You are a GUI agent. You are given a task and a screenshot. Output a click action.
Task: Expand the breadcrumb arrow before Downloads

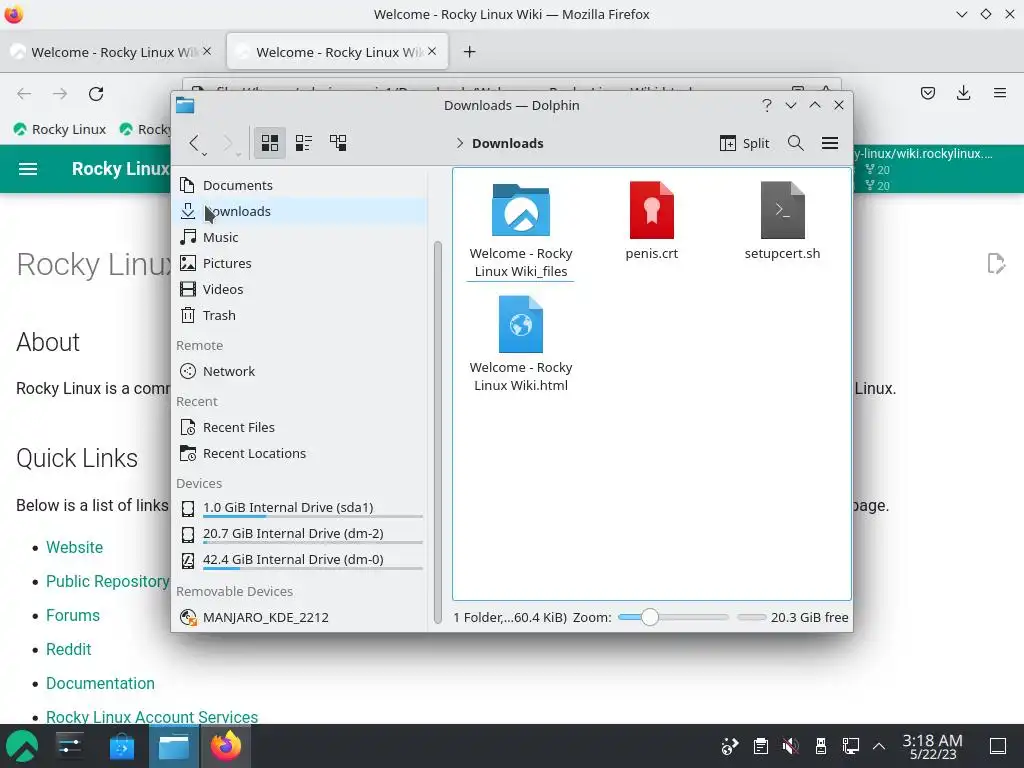459,143
